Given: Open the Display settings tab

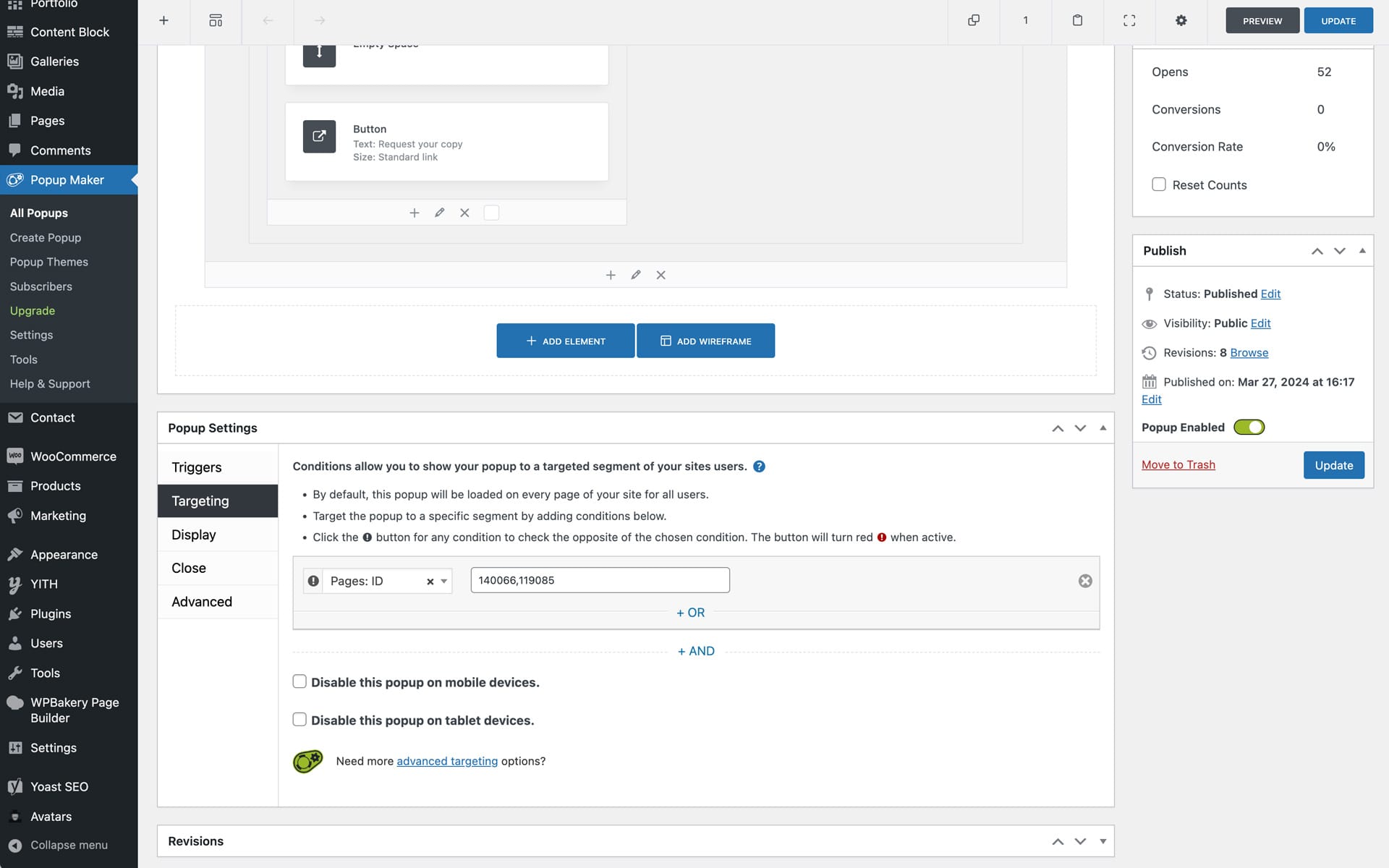Looking at the screenshot, I should click(194, 535).
